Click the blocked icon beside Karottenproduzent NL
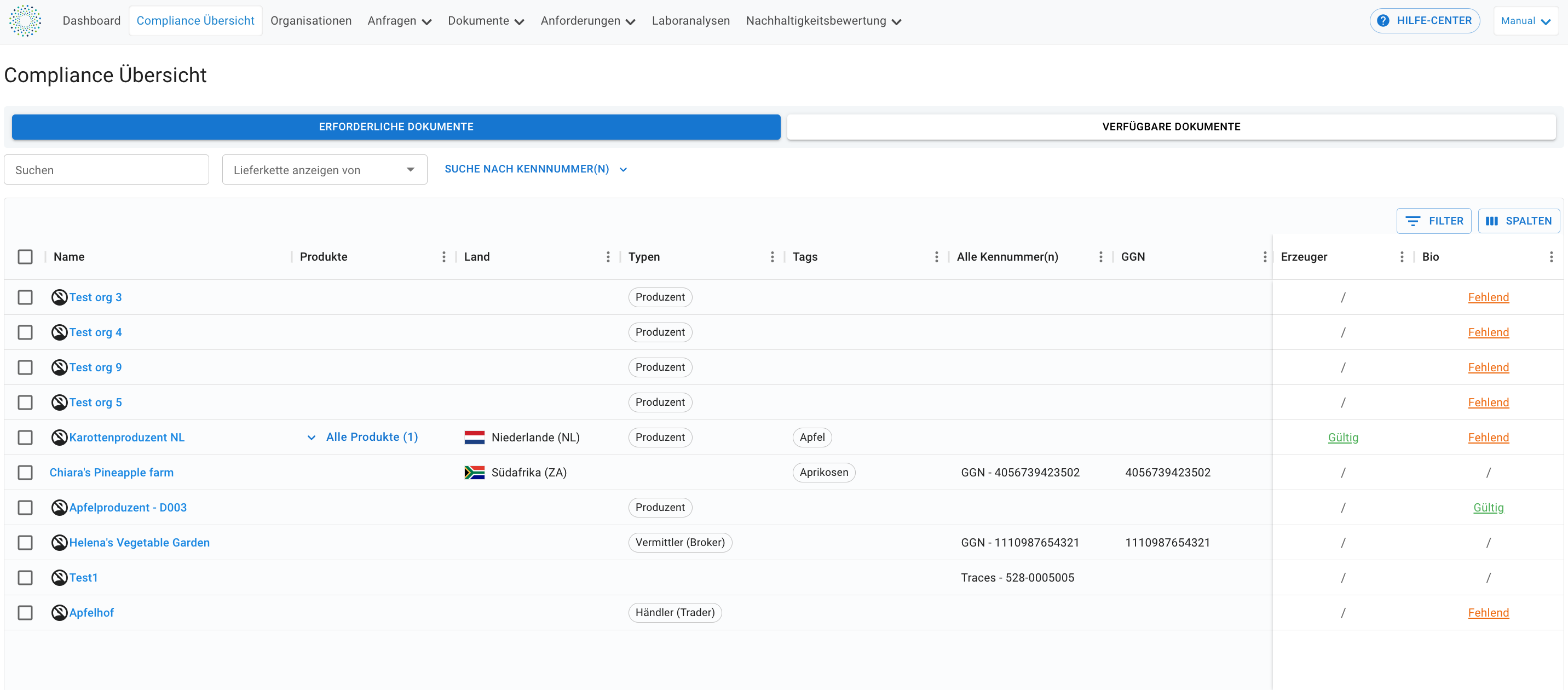The width and height of the screenshot is (1568, 690). [x=59, y=437]
